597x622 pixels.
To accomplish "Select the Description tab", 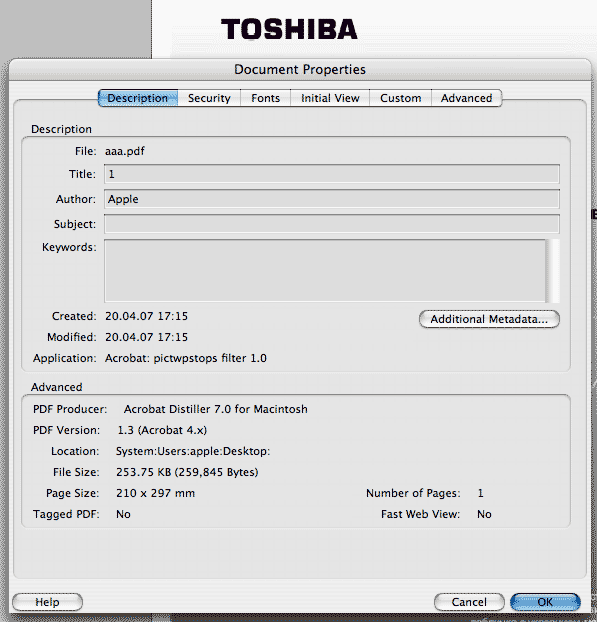I will (138, 98).
